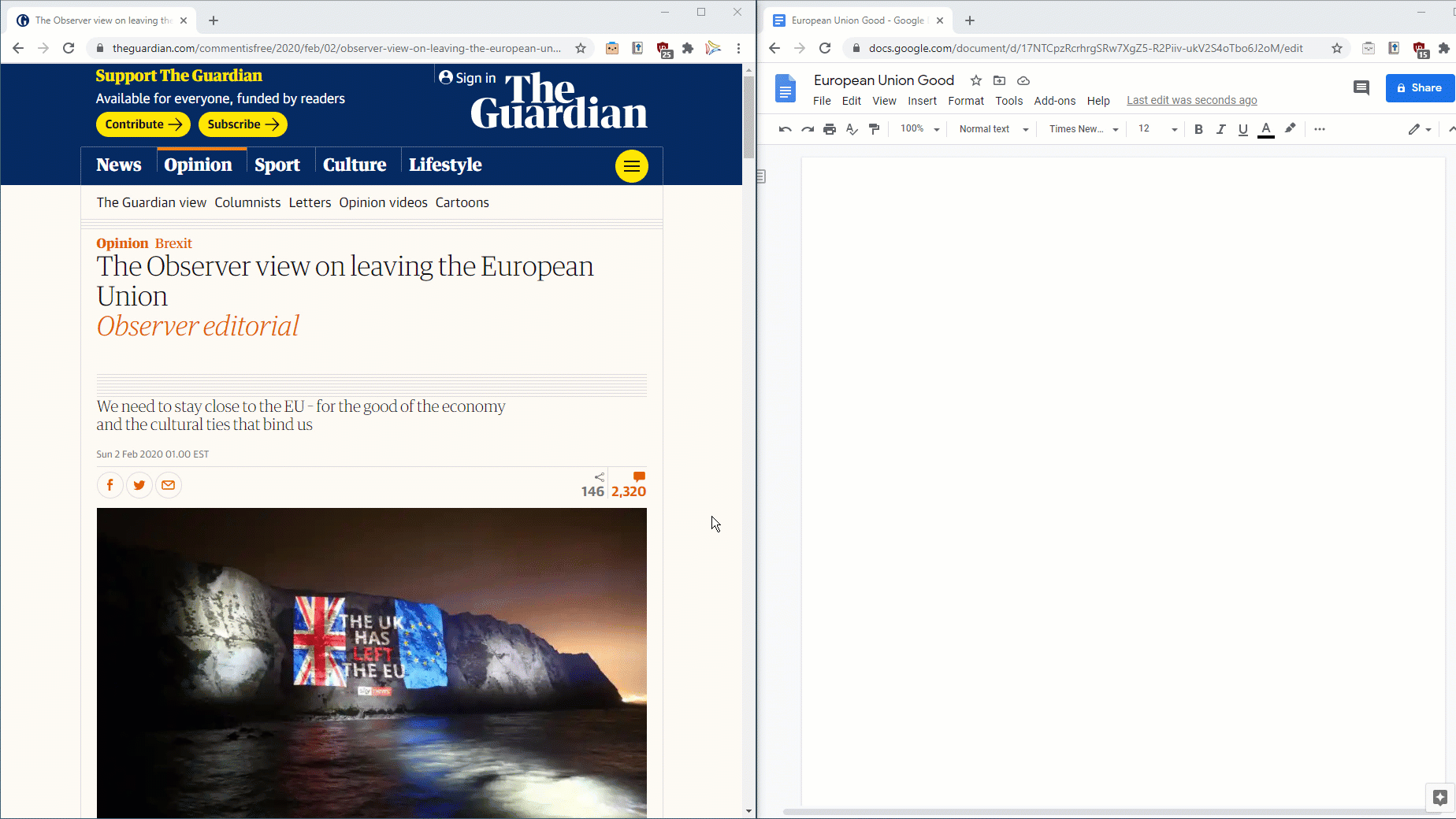View the cloud document status

click(1023, 80)
